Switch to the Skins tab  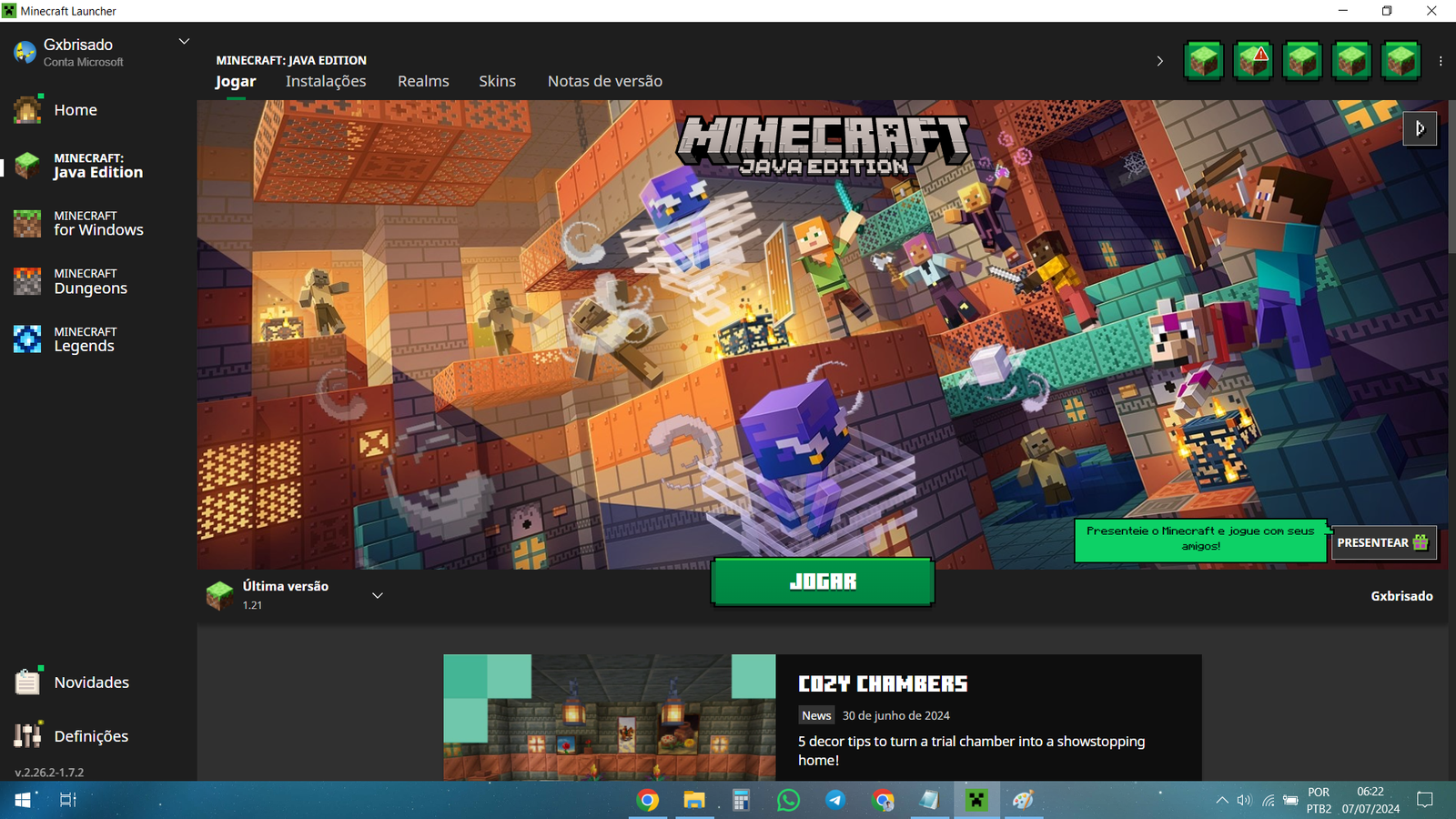[497, 81]
